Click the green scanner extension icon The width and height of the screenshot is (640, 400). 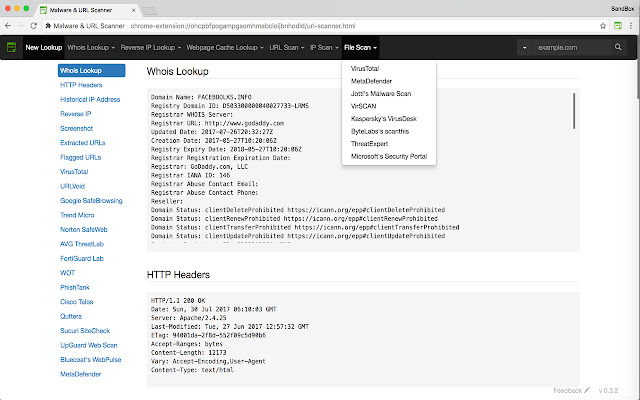click(618, 26)
